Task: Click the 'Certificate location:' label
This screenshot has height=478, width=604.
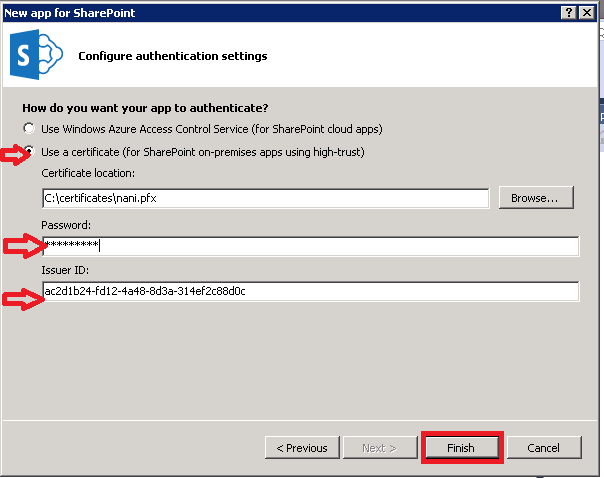Action: tap(88, 173)
